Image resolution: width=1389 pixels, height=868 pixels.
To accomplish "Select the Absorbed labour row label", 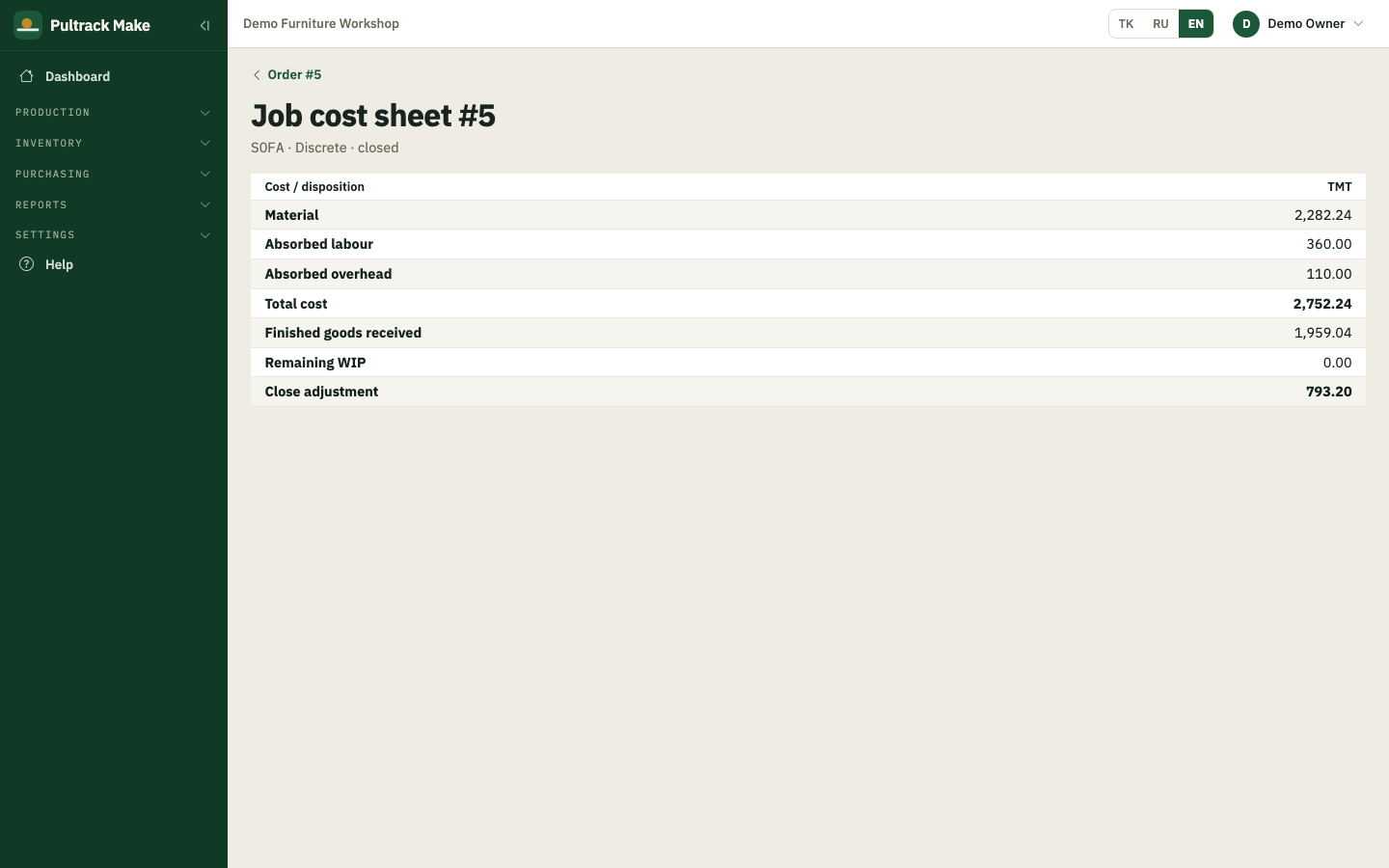I will click(319, 245).
